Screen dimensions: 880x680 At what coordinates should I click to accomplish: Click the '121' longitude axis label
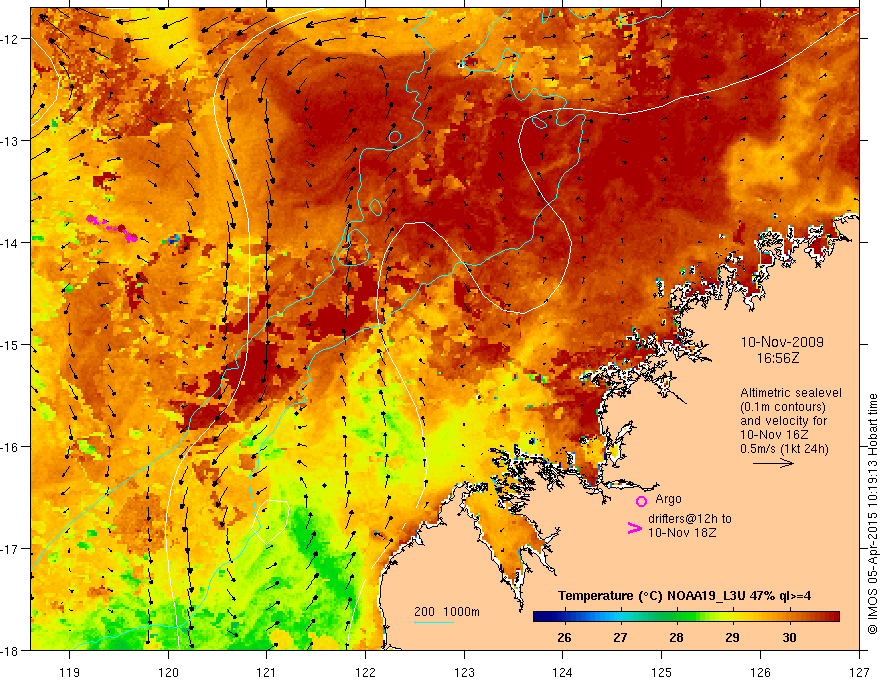click(267, 672)
